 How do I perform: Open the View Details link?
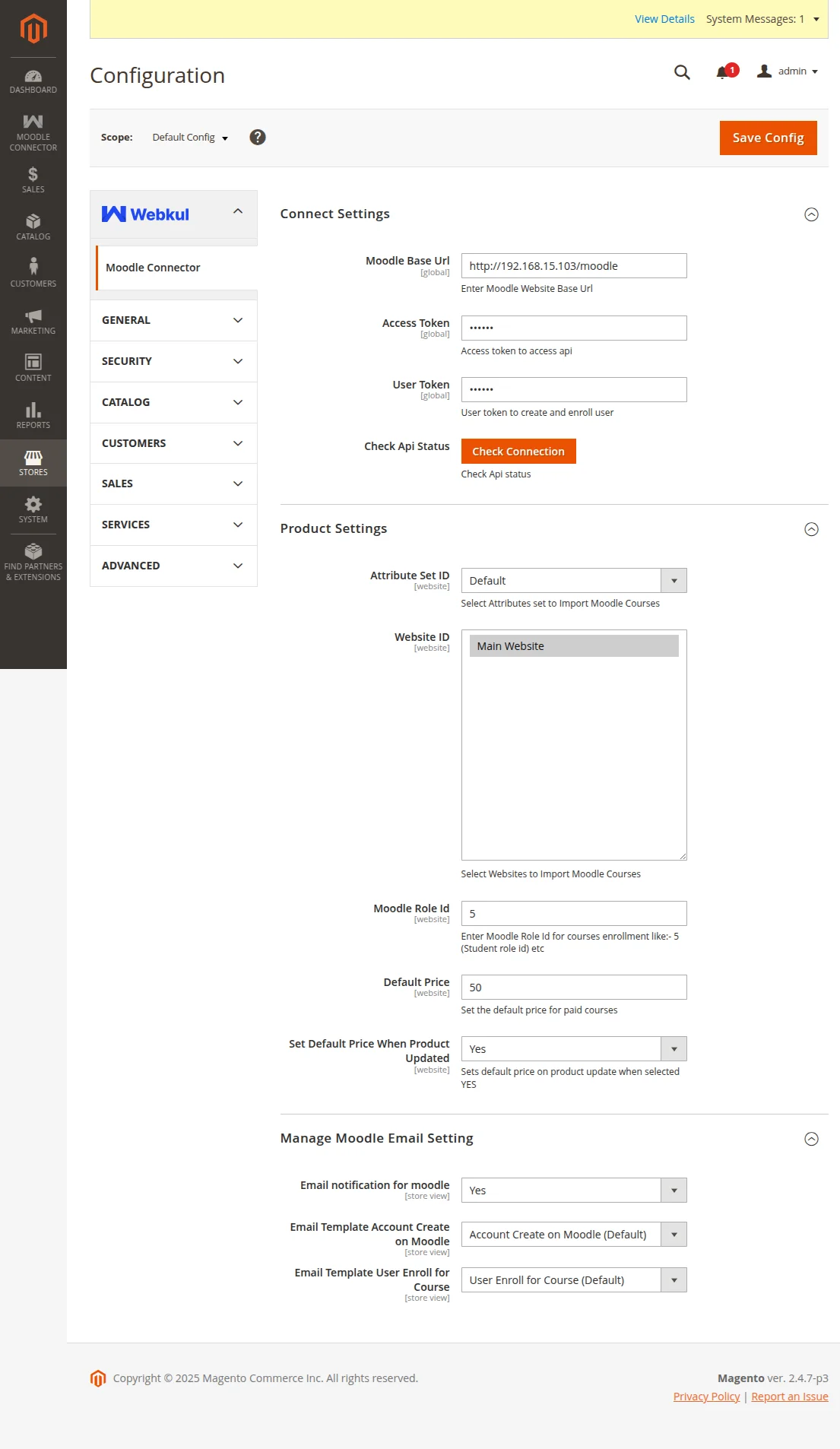point(664,19)
